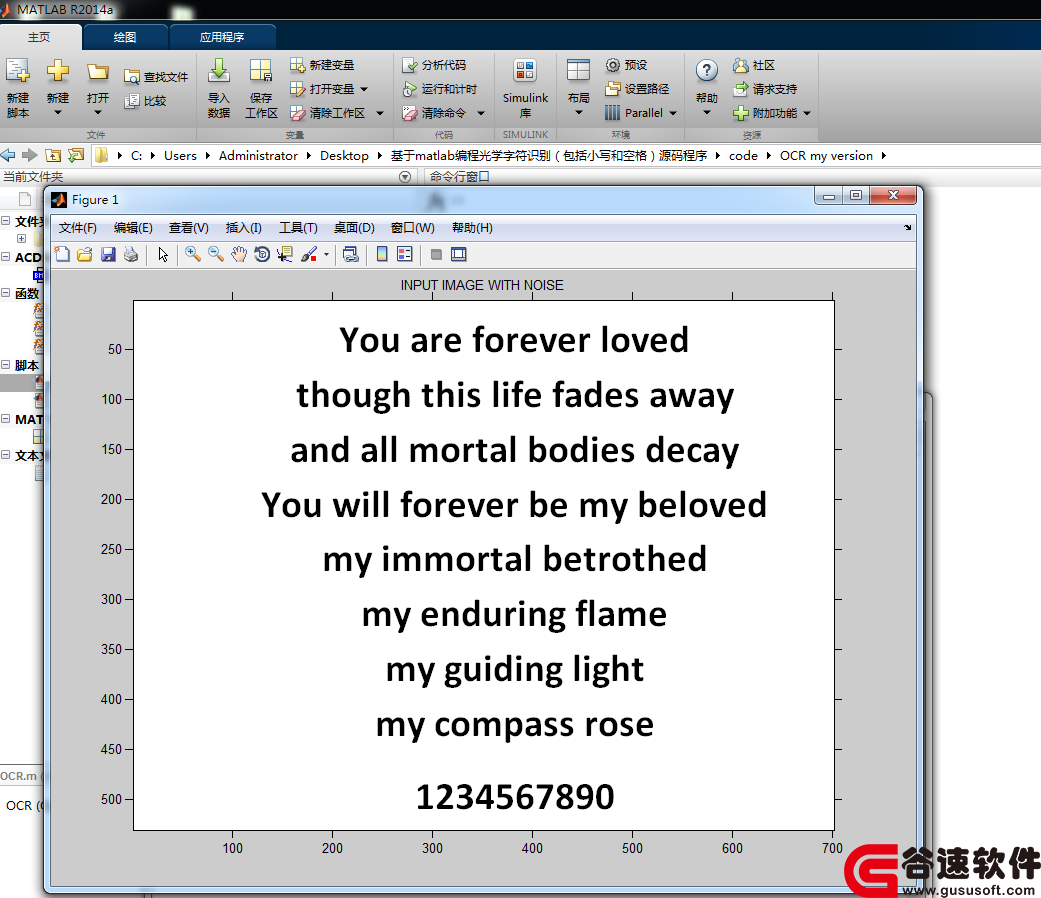Print the figure with the printer icon

click(131, 254)
